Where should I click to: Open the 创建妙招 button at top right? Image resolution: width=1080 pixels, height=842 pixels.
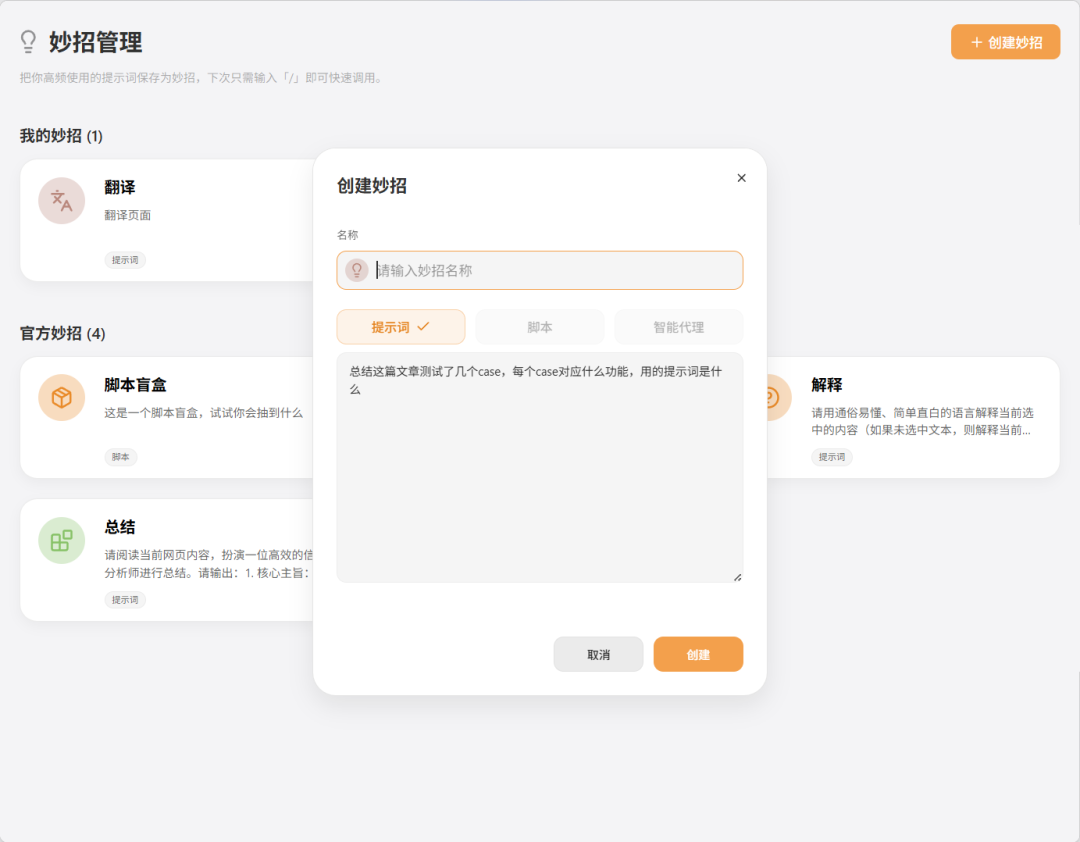(1005, 42)
